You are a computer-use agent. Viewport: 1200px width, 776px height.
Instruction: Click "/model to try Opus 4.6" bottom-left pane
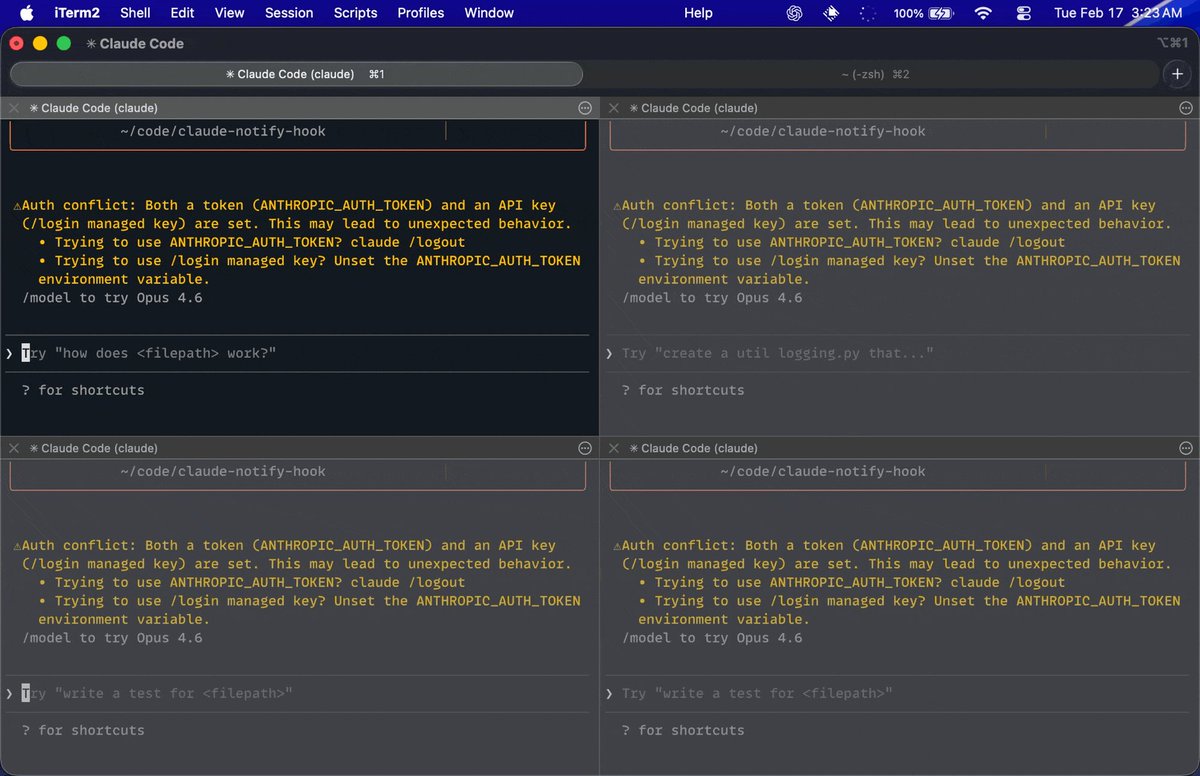(x=112, y=638)
